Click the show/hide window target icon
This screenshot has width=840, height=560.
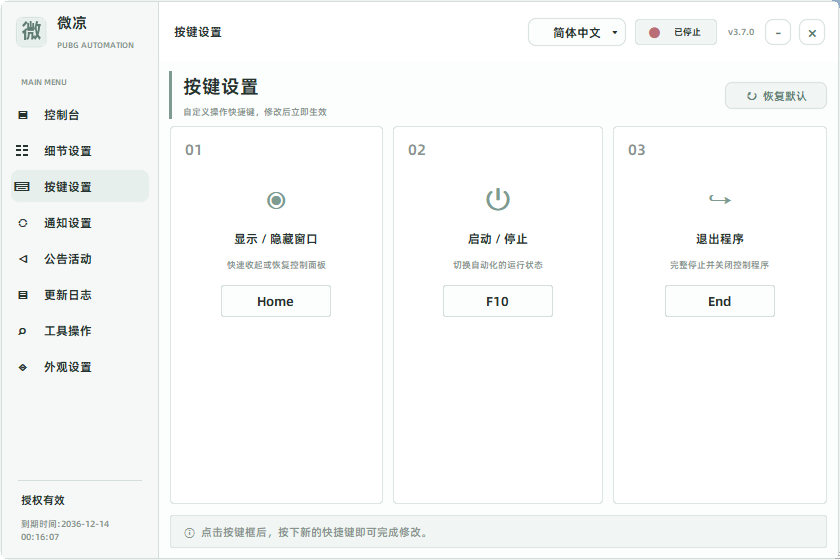click(x=276, y=200)
